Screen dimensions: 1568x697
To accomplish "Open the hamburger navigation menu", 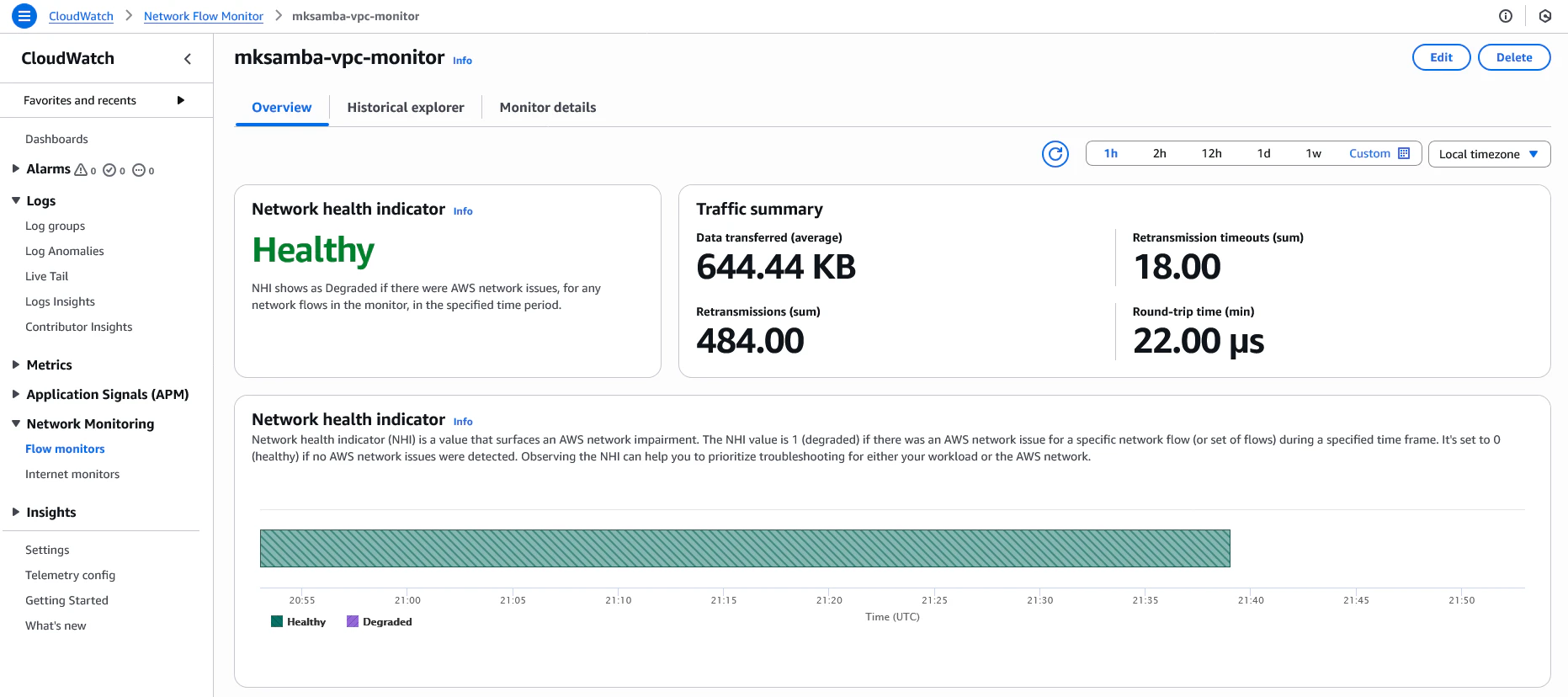I will pos(24,16).
